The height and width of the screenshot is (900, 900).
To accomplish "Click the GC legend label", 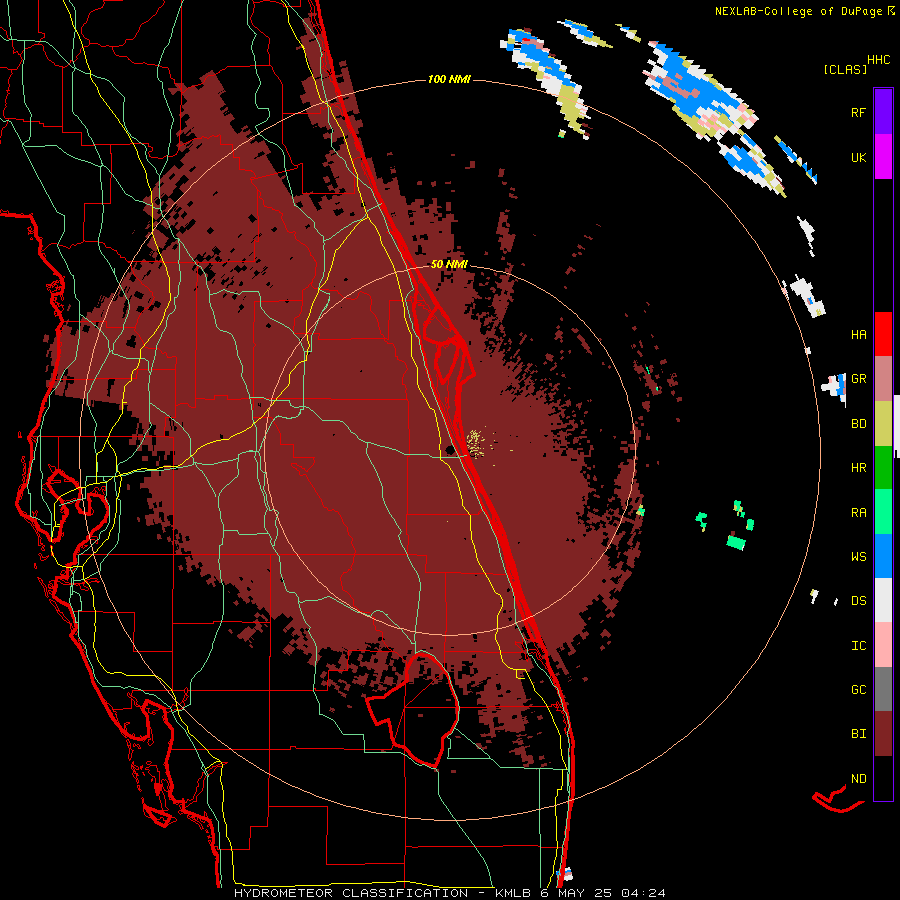I will point(859,689).
